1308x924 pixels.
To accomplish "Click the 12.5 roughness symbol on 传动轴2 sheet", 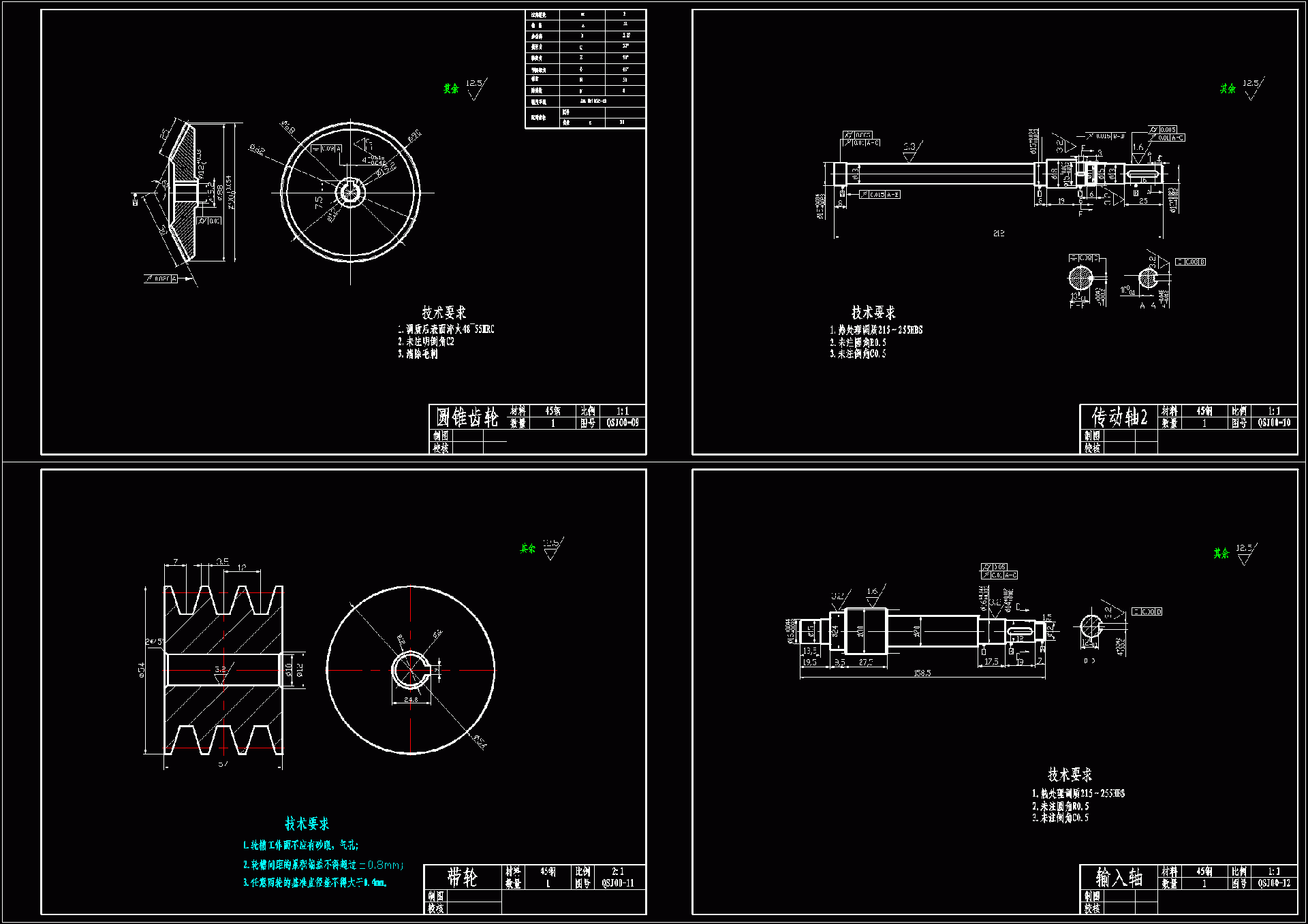I will click(1251, 88).
